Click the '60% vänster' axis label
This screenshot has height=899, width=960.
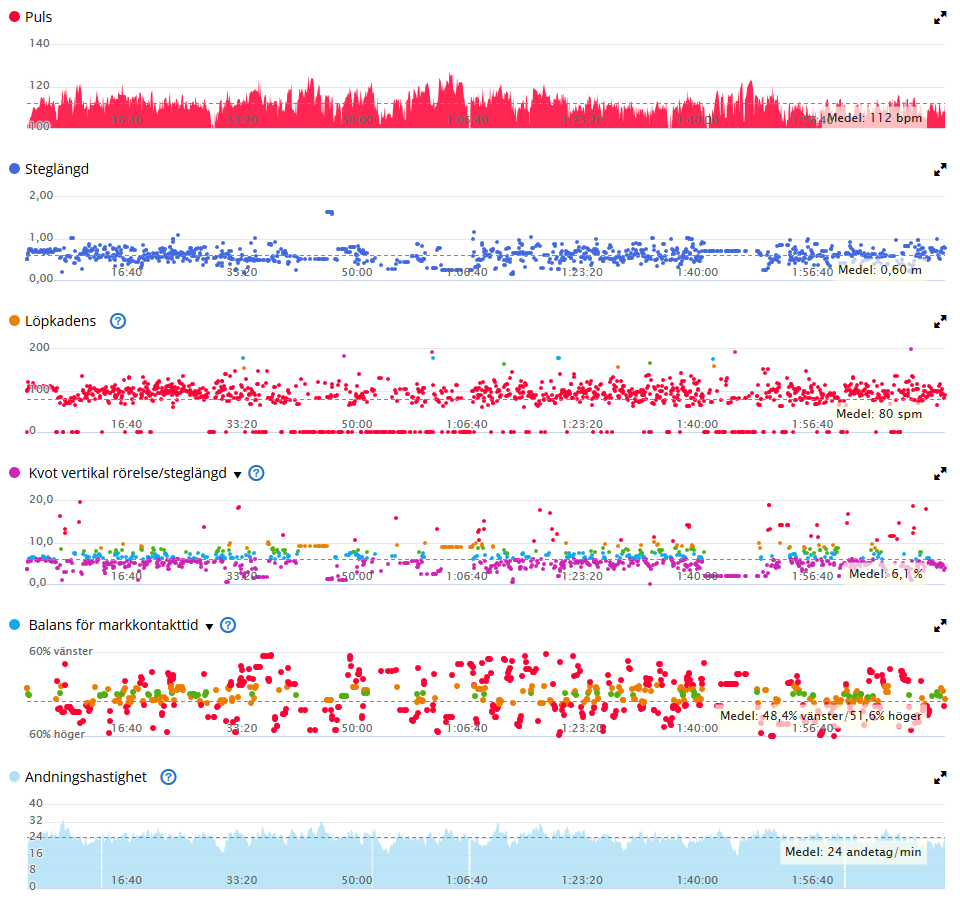[61, 651]
